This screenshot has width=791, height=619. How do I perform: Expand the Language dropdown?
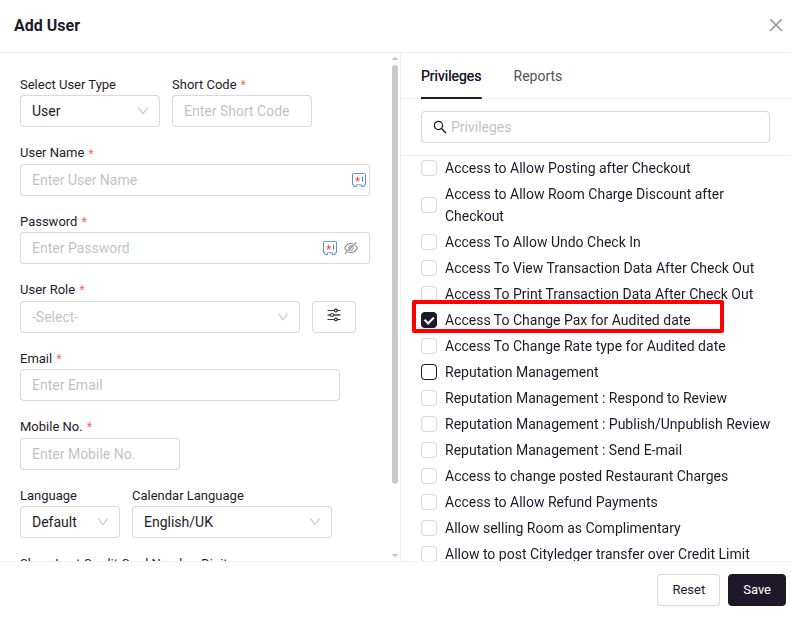tap(70, 522)
